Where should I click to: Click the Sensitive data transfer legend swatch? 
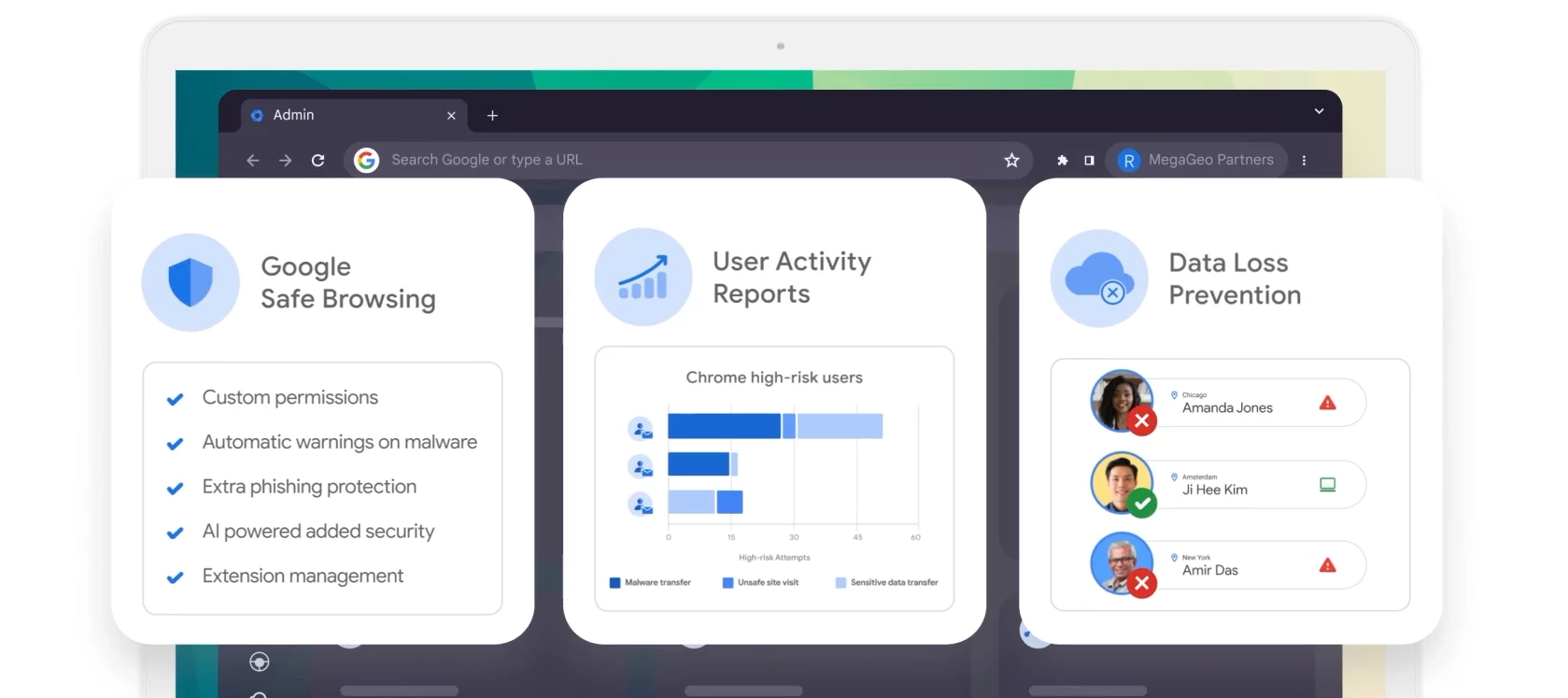tap(841, 583)
